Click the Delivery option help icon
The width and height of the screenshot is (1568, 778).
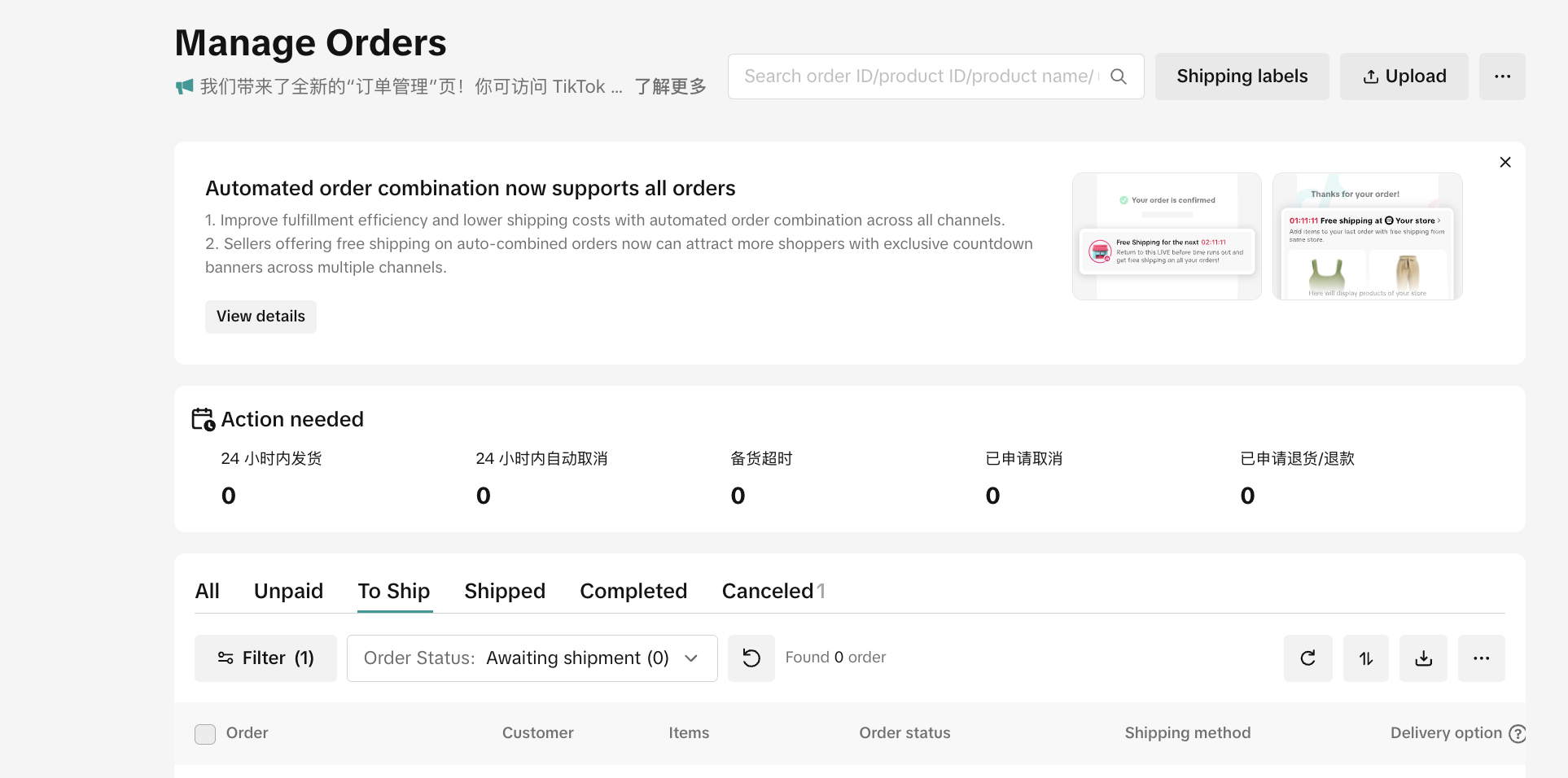click(1517, 733)
